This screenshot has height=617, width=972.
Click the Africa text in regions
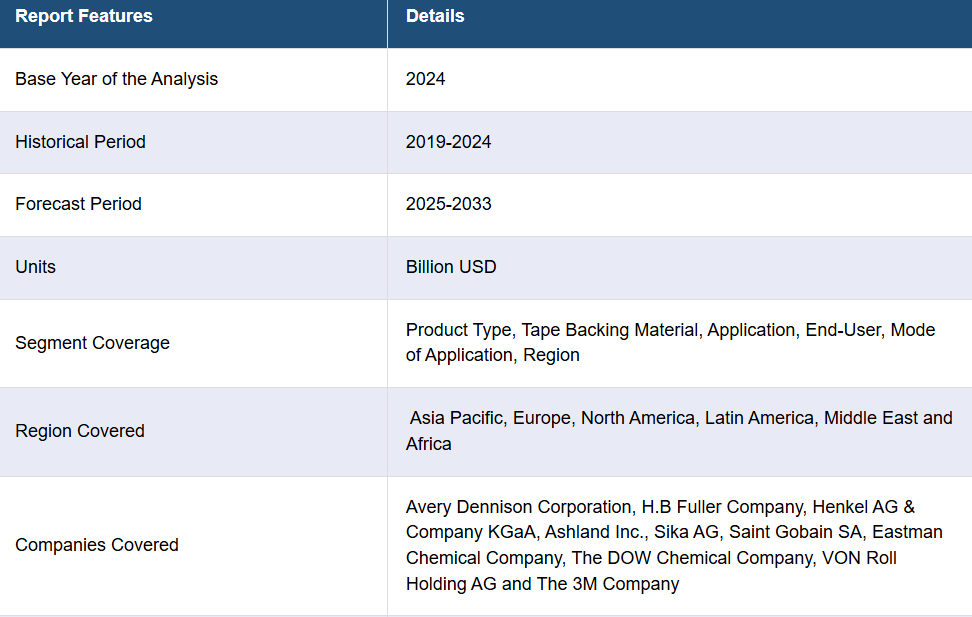click(428, 444)
